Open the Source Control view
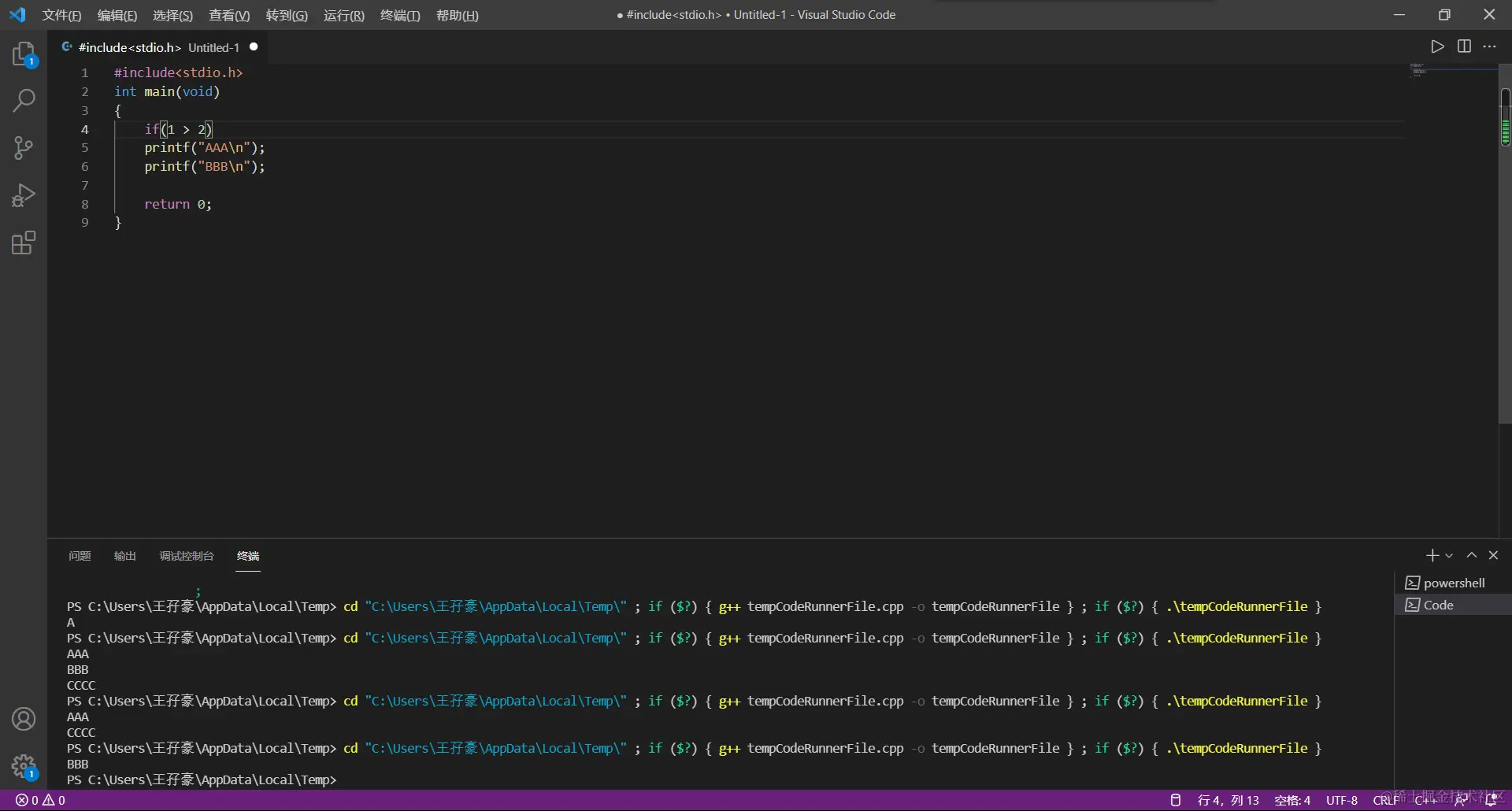This screenshot has width=1512, height=811. (x=24, y=148)
